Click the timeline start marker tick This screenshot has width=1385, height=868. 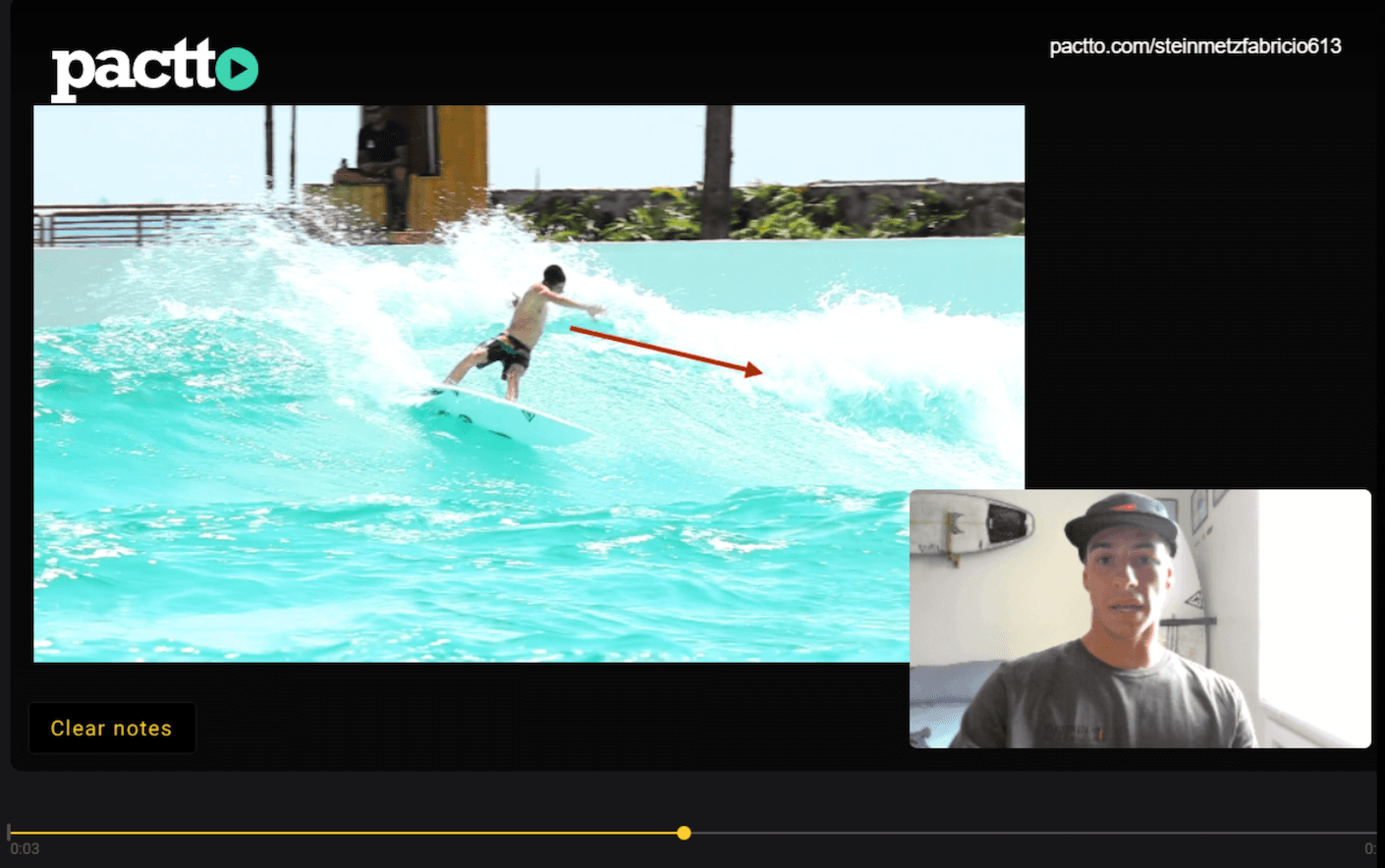(x=9, y=832)
